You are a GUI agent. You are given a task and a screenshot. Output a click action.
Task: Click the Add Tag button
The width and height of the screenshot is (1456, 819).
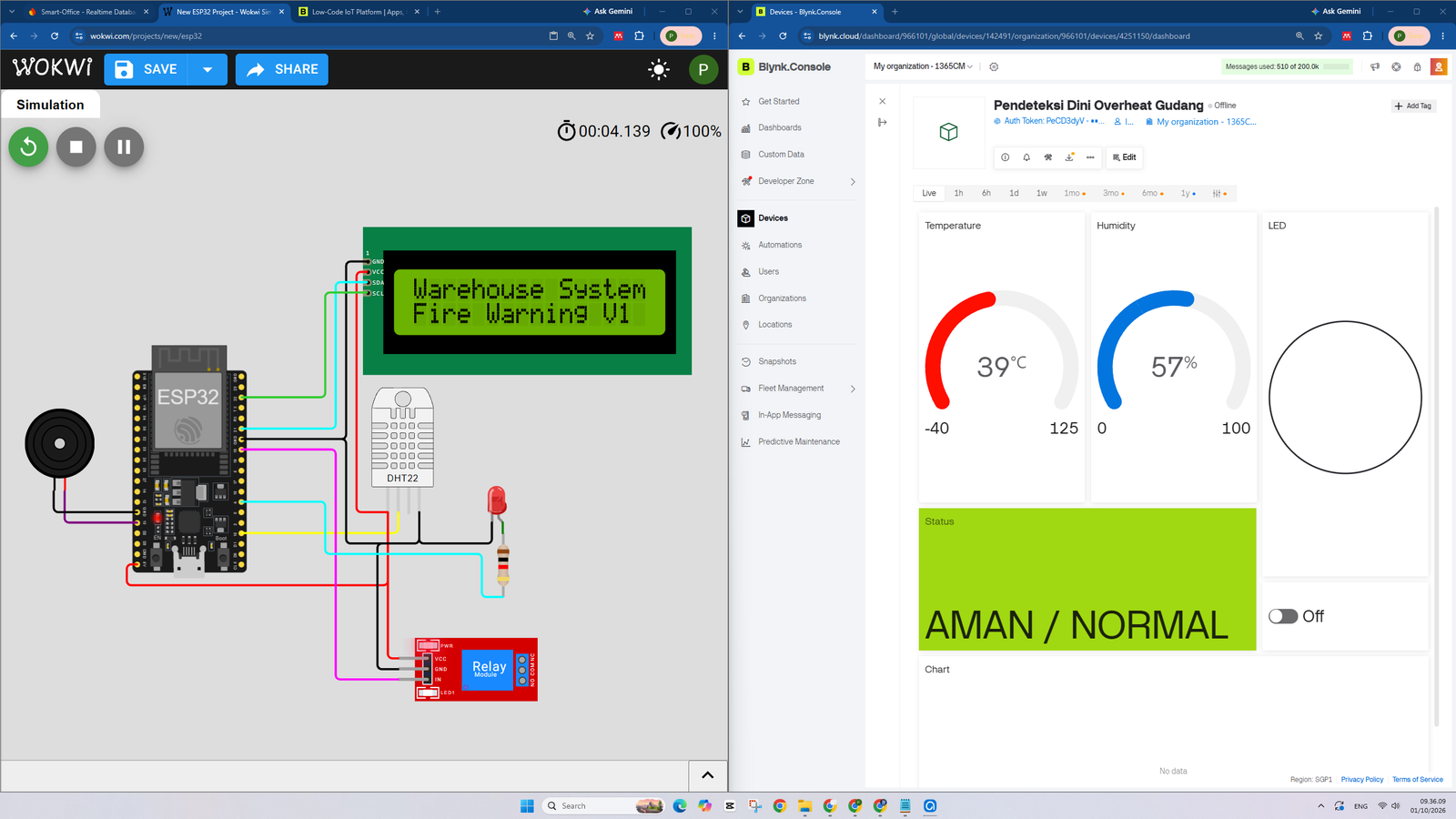1412,106
